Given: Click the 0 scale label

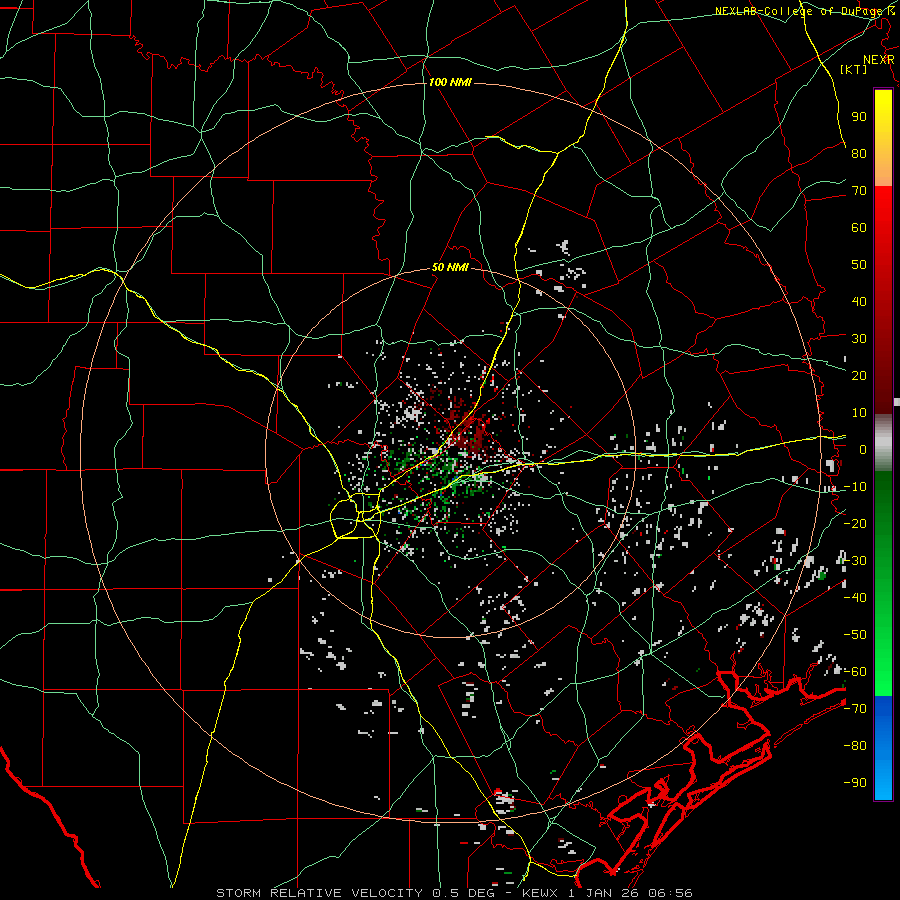Looking at the screenshot, I should coord(863,449).
